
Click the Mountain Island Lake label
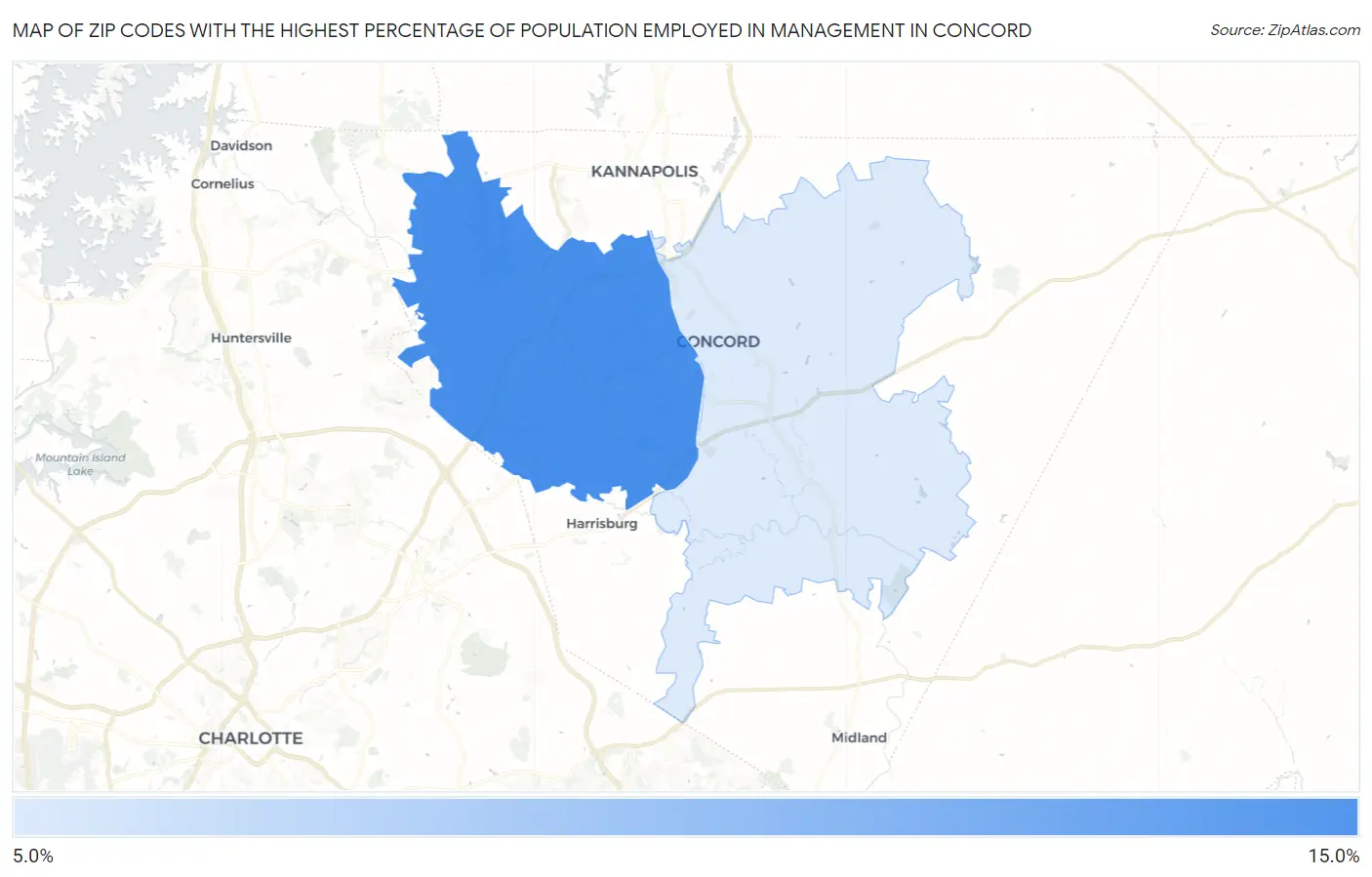coord(80,464)
